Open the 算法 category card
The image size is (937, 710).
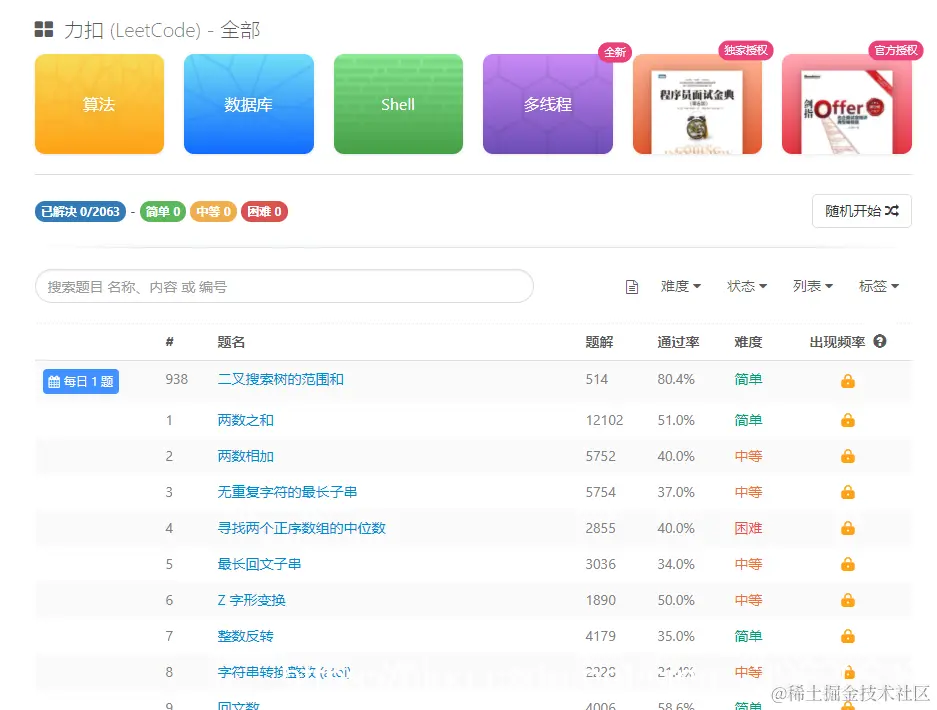click(99, 104)
